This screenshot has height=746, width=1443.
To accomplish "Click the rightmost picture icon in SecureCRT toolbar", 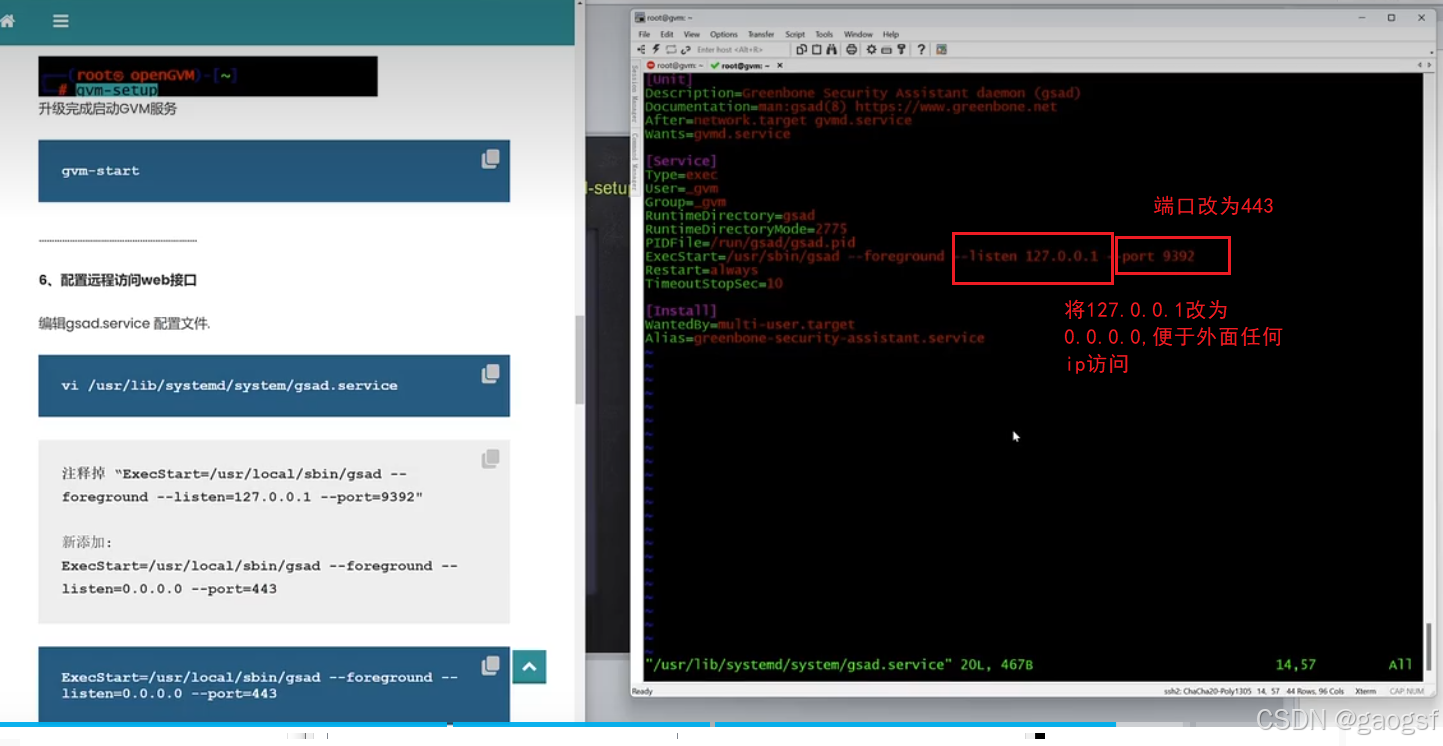I will pos(941,49).
